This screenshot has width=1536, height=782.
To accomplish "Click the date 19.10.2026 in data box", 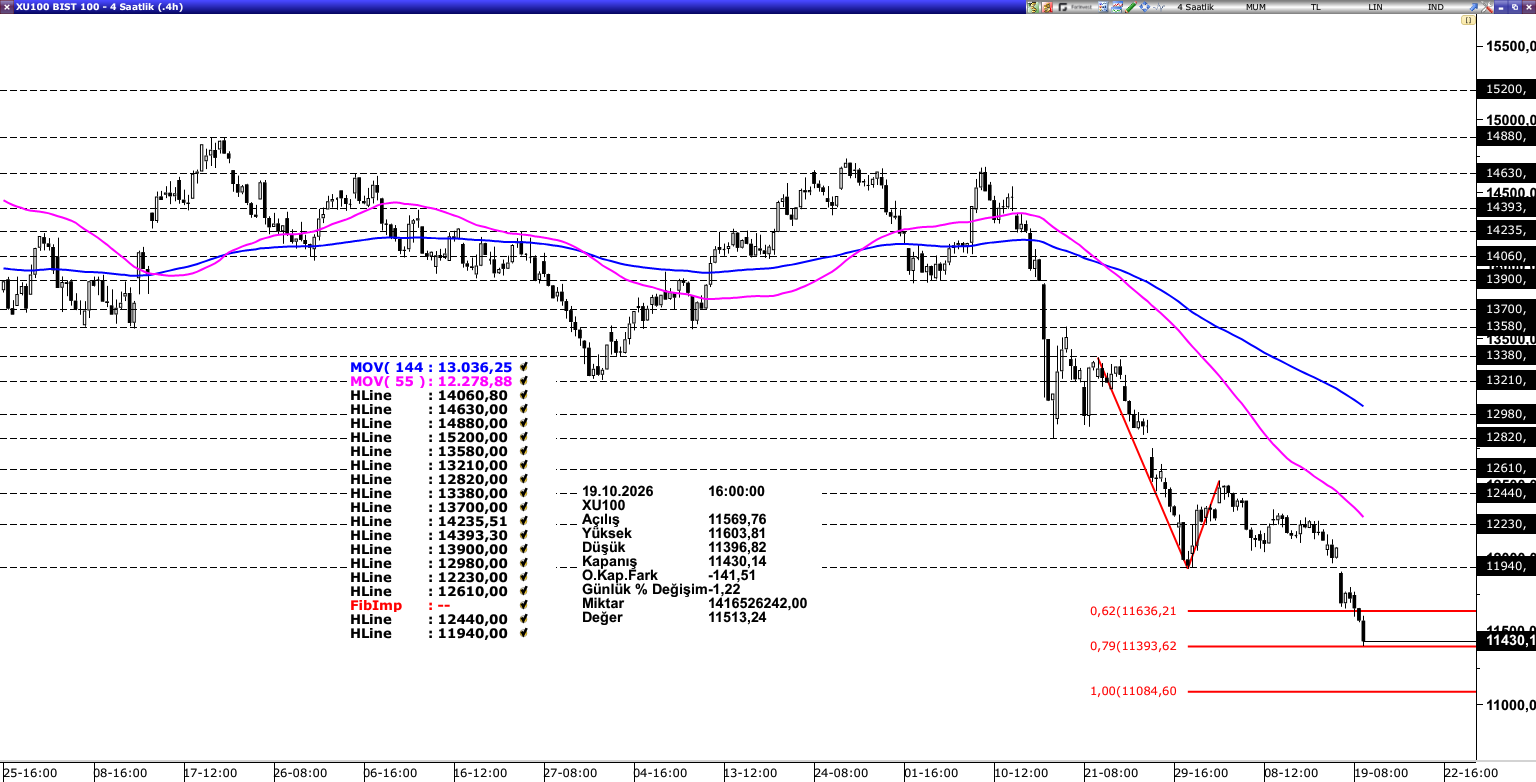I will pos(617,492).
